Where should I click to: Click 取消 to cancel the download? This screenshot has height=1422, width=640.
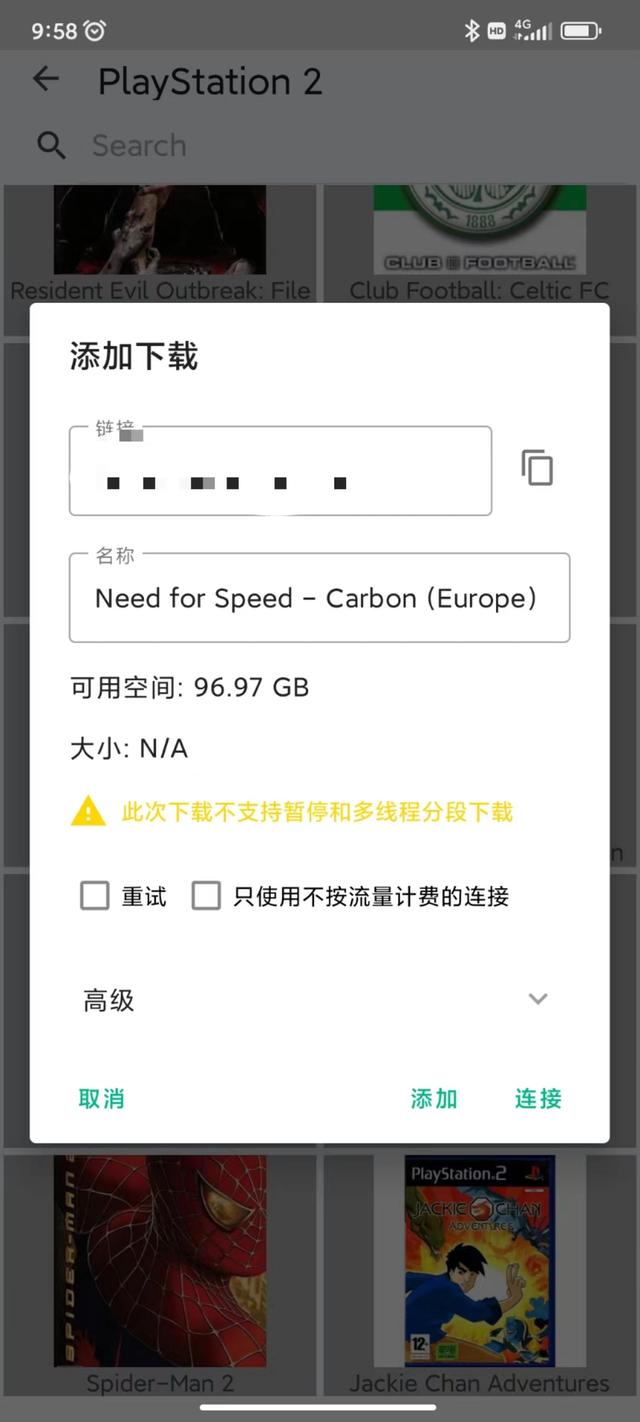pos(102,1098)
